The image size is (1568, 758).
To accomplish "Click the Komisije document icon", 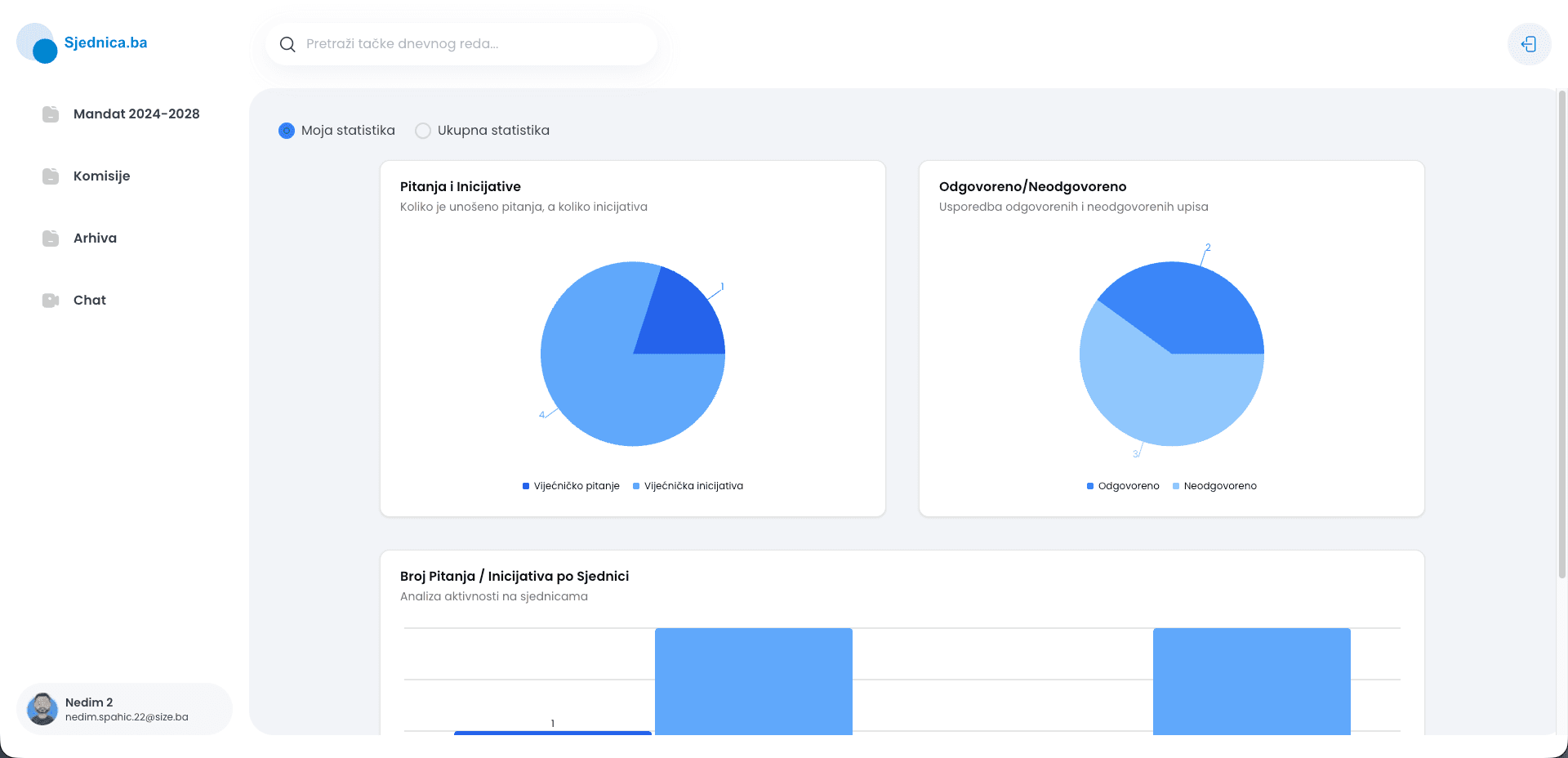I will tap(51, 176).
